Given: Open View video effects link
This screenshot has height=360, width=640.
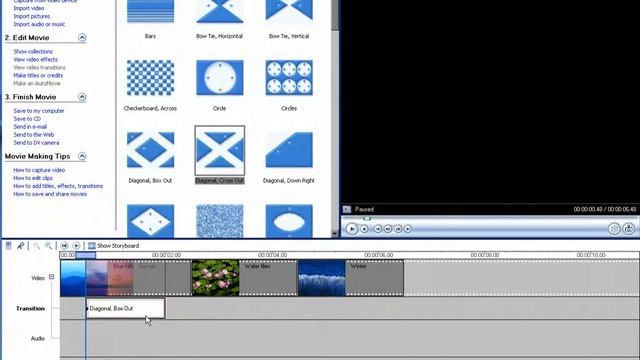Looking at the screenshot, I should pyautogui.click(x=35, y=60).
